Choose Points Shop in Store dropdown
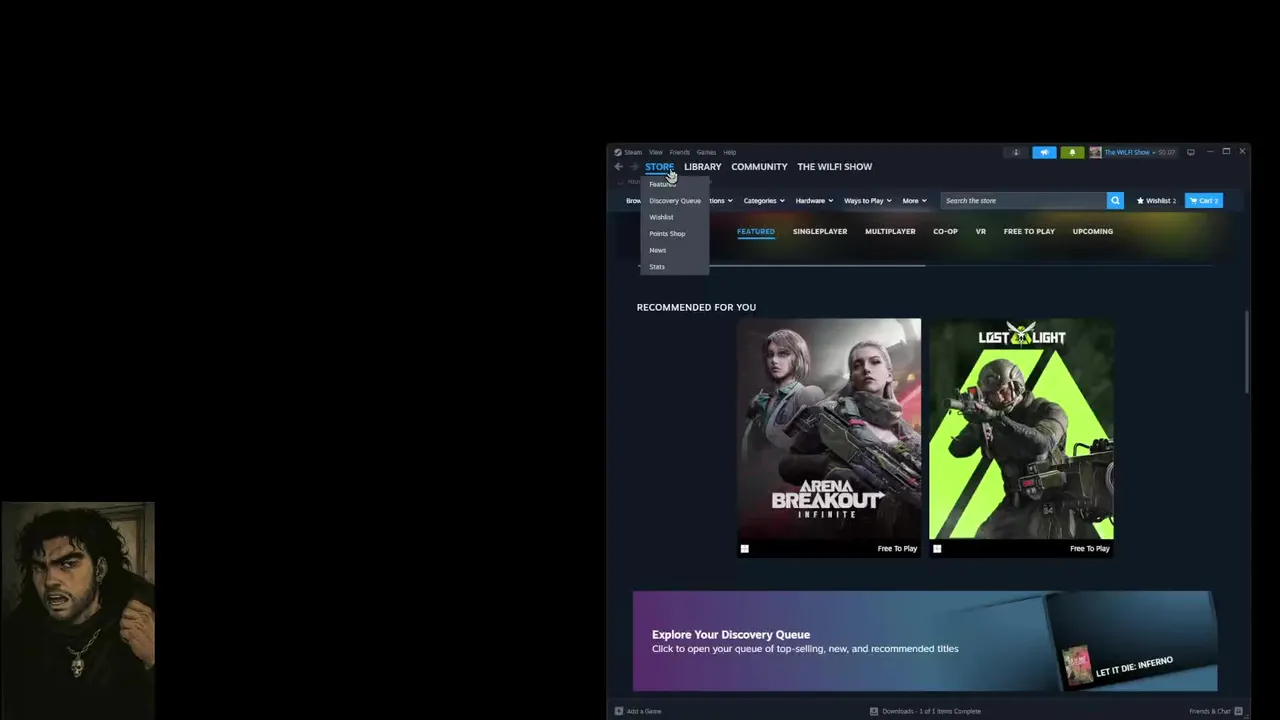 coord(667,234)
